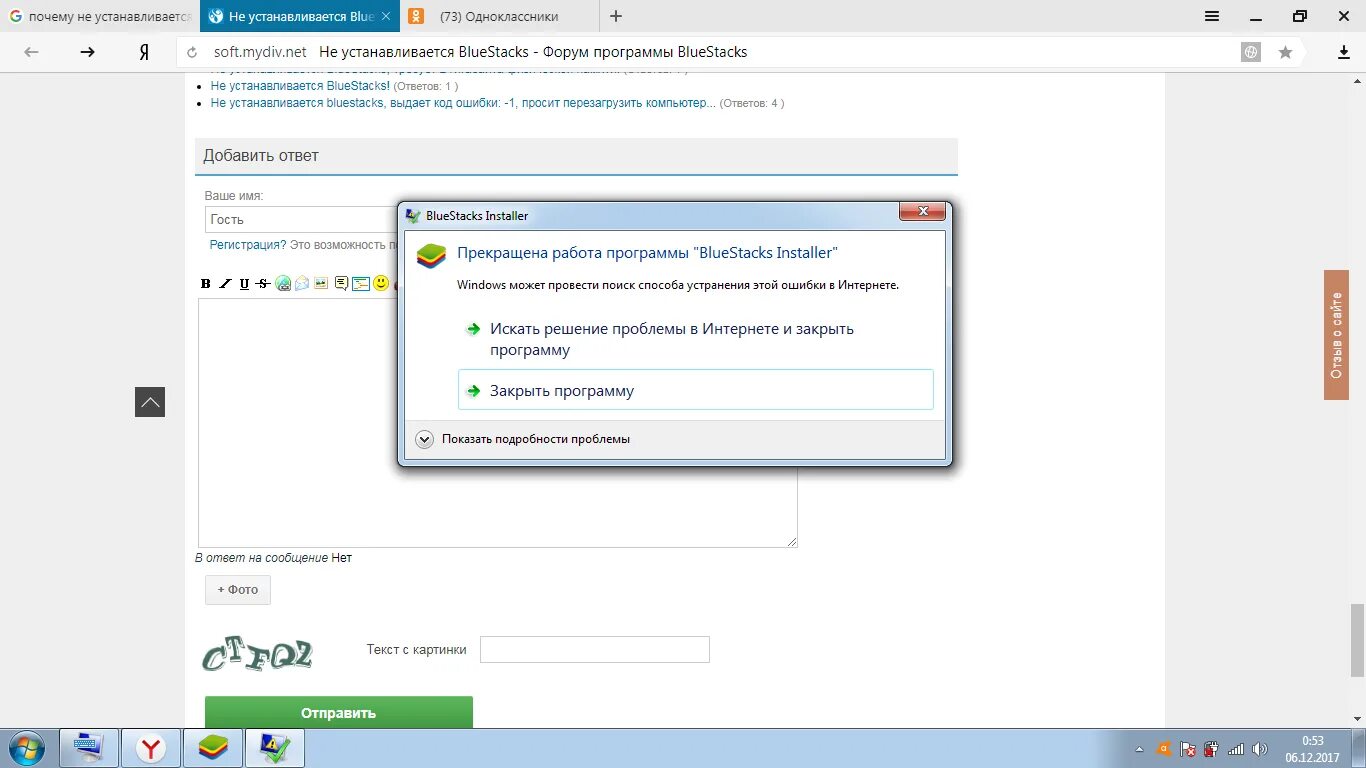This screenshot has height=768, width=1366.
Task: Reload the page using refresh icon
Action: coord(193,52)
